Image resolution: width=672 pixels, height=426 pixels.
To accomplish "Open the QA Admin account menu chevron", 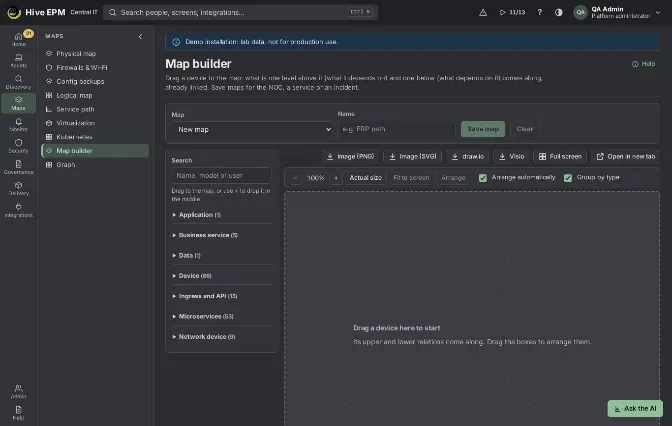I will (658, 13).
